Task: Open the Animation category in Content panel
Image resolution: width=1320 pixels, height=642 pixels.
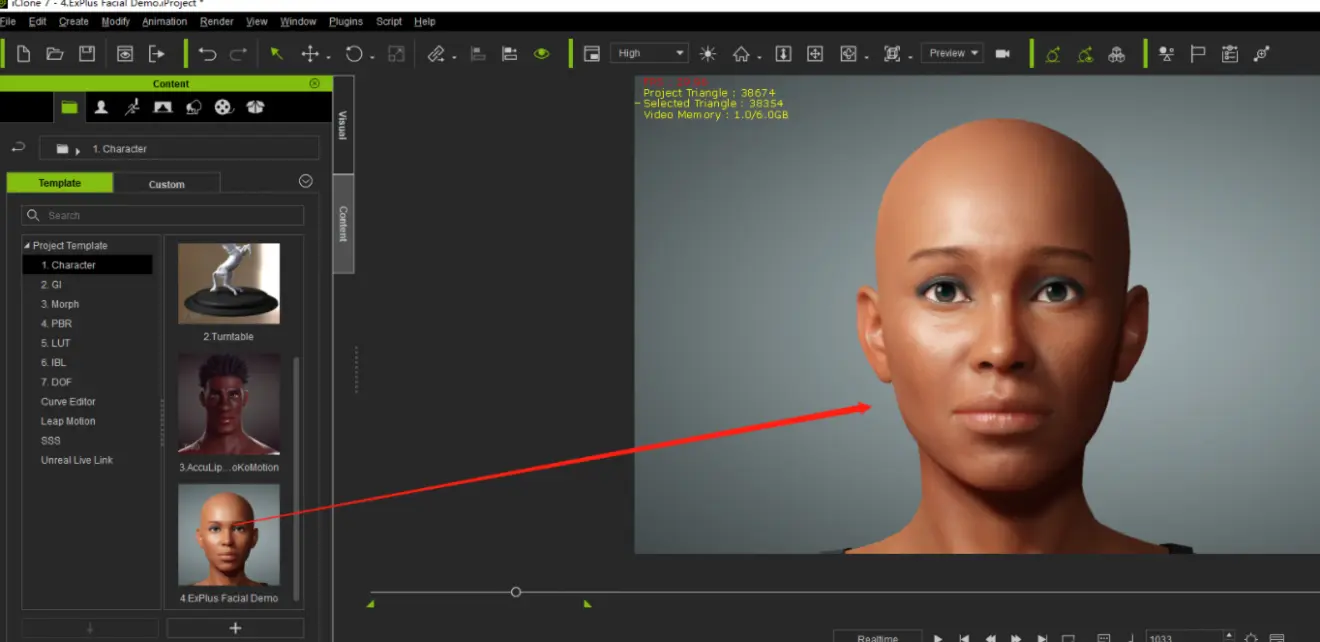Action: [132, 107]
